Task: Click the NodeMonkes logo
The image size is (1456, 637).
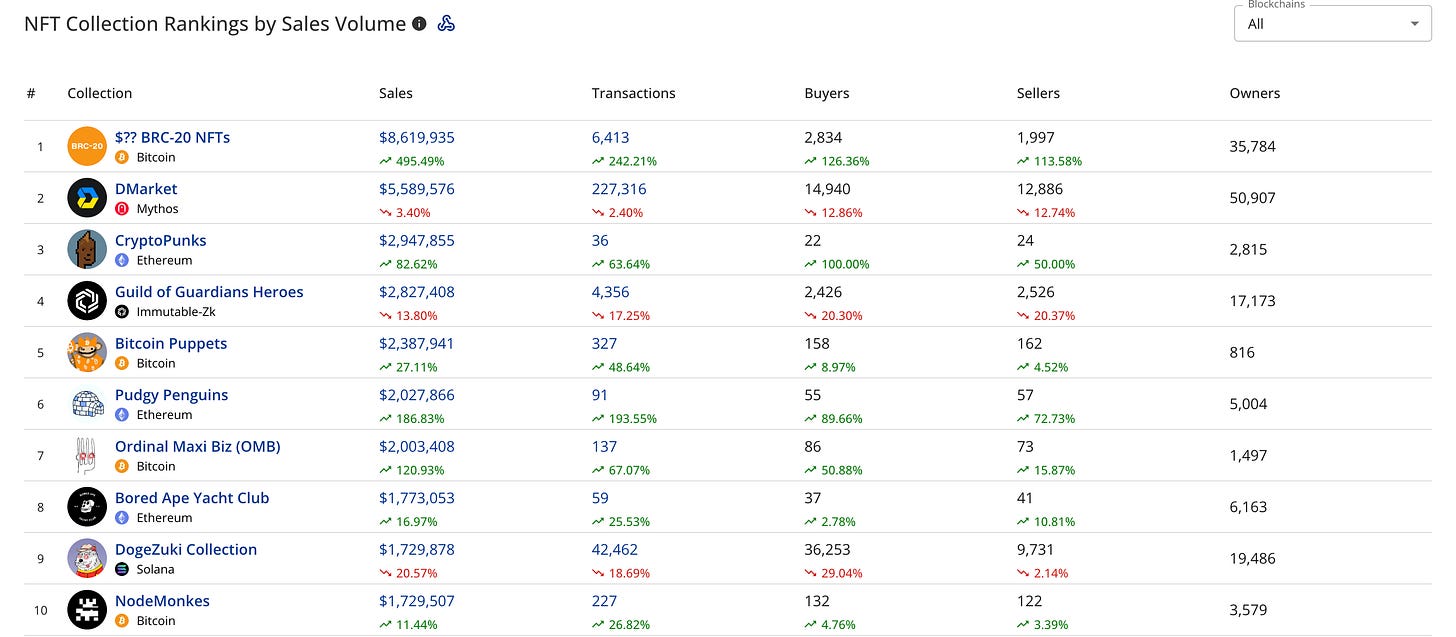Action: 87,610
